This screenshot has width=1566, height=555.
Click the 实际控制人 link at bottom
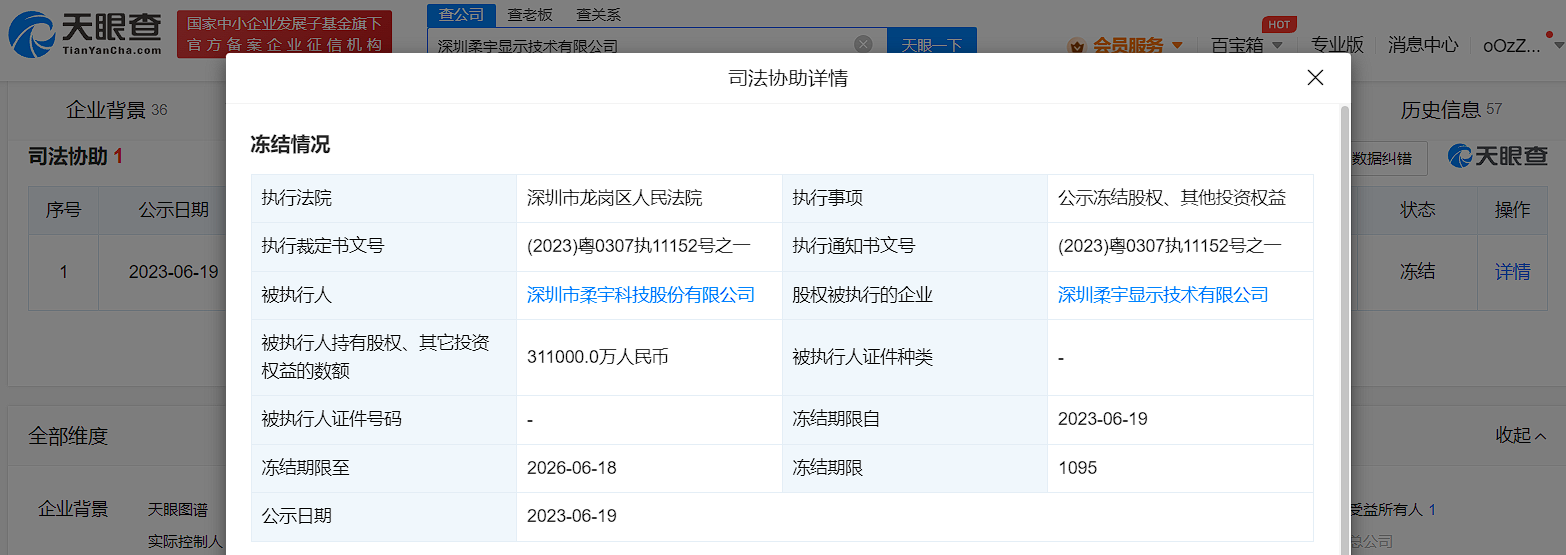click(185, 541)
